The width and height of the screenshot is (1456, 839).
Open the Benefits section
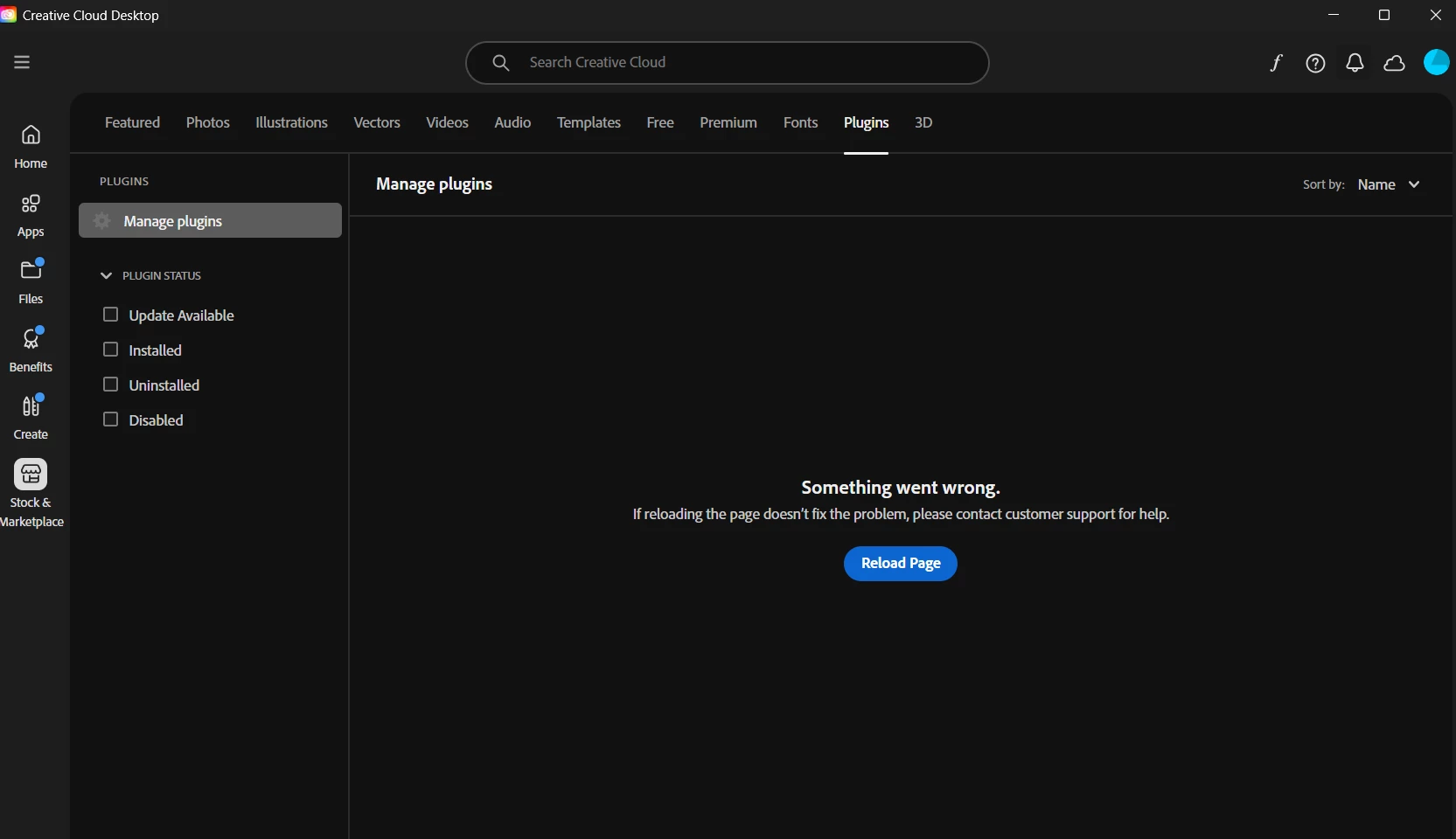(31, 350)
